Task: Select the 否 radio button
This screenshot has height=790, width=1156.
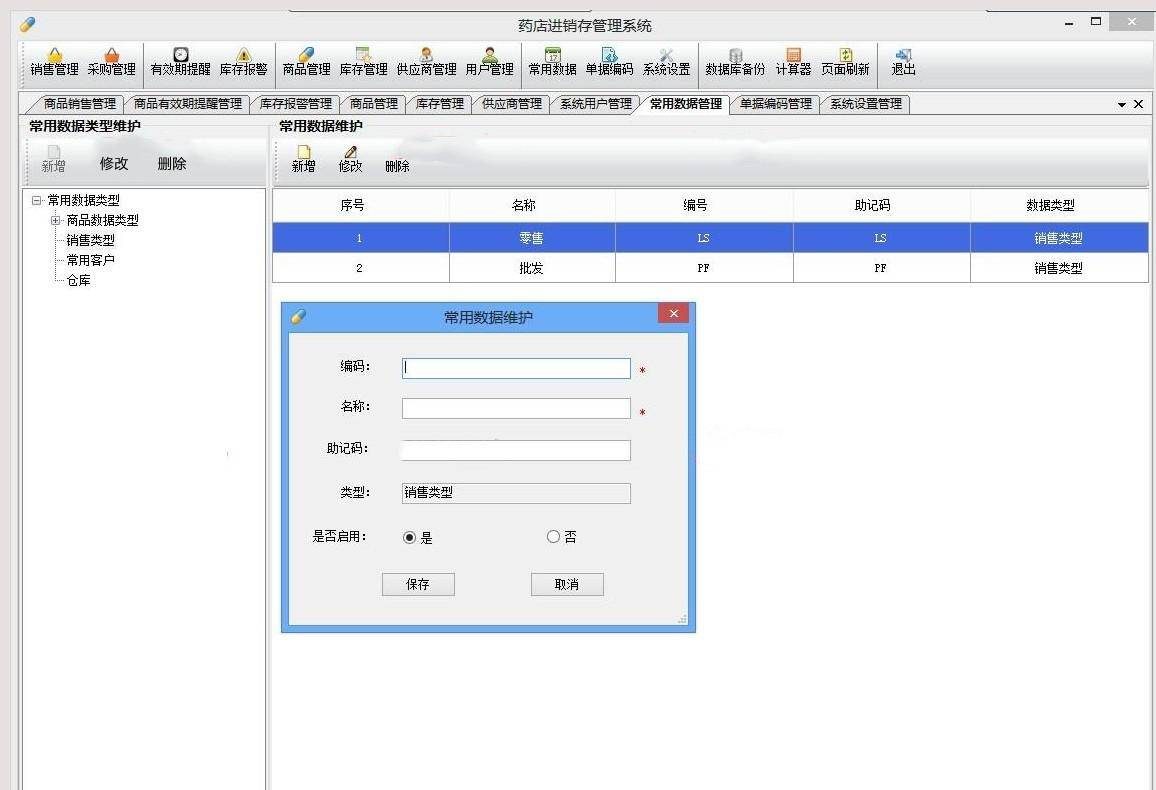Action: (x=553, y=537)
